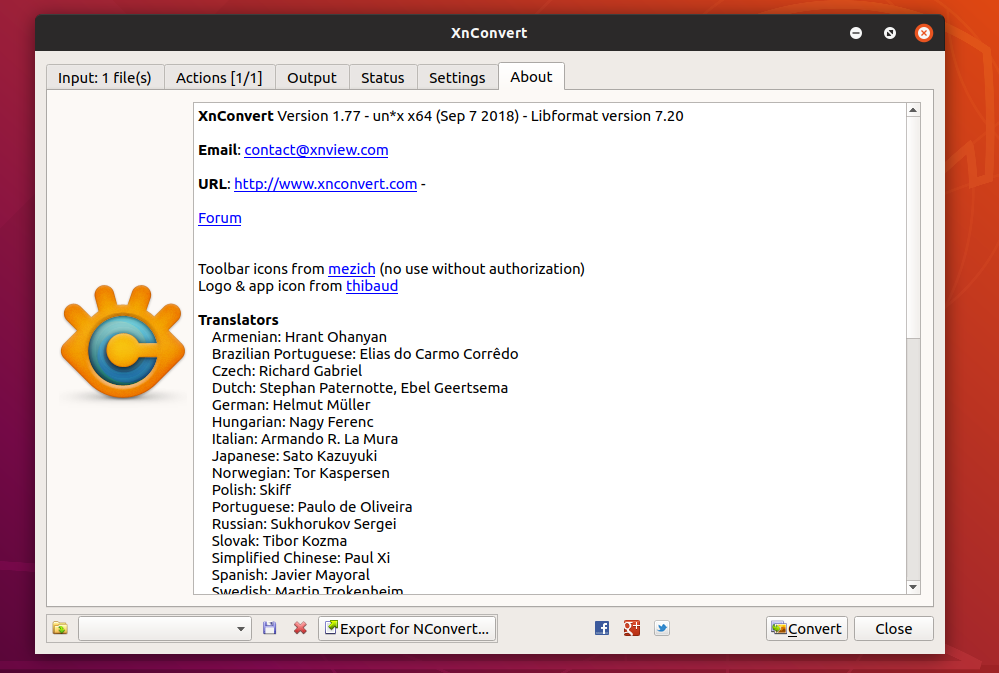
Task: Maximize the XnConvert window
Action: 890,33
